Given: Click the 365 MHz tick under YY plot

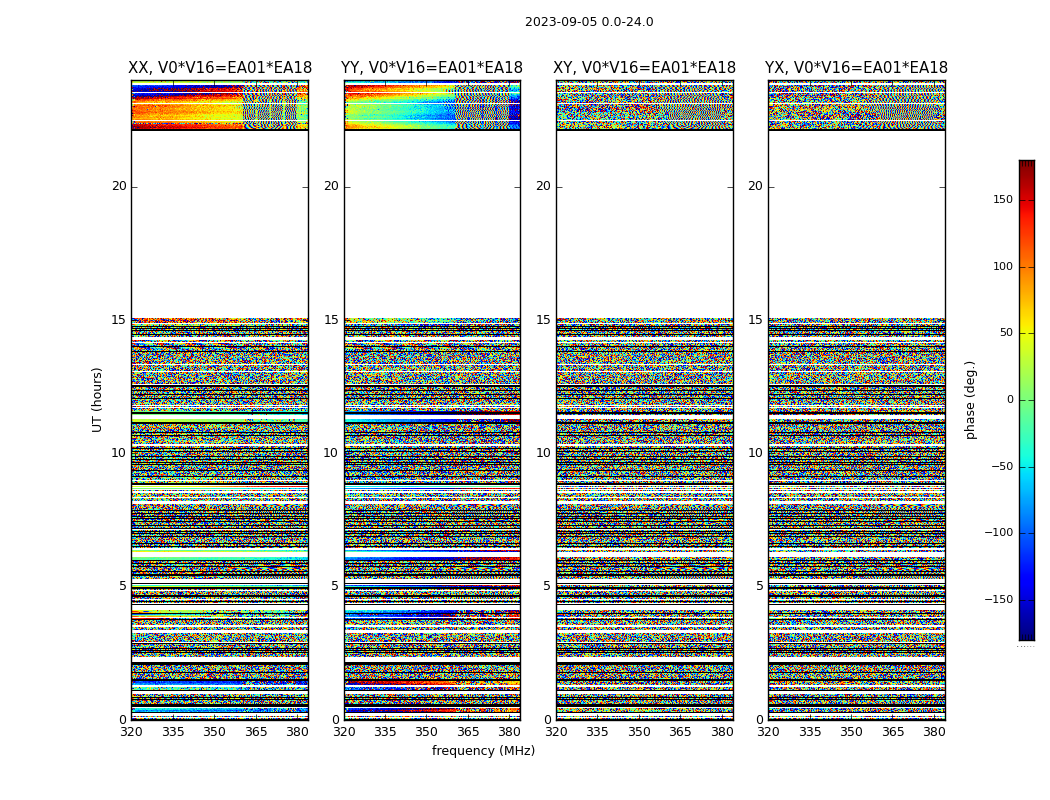Looking at the screenshot, I should coord(468,732).
